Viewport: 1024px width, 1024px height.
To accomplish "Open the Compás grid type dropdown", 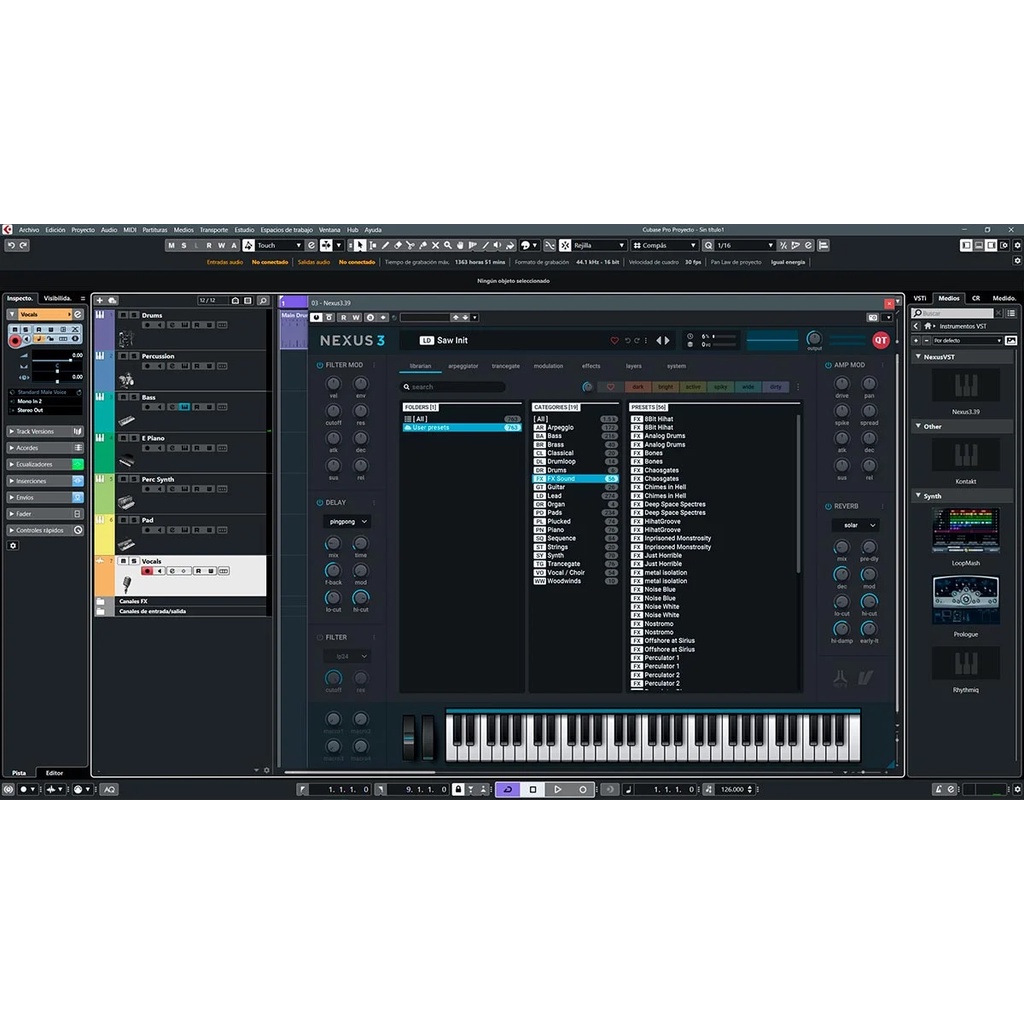I will tap(665, 246).
